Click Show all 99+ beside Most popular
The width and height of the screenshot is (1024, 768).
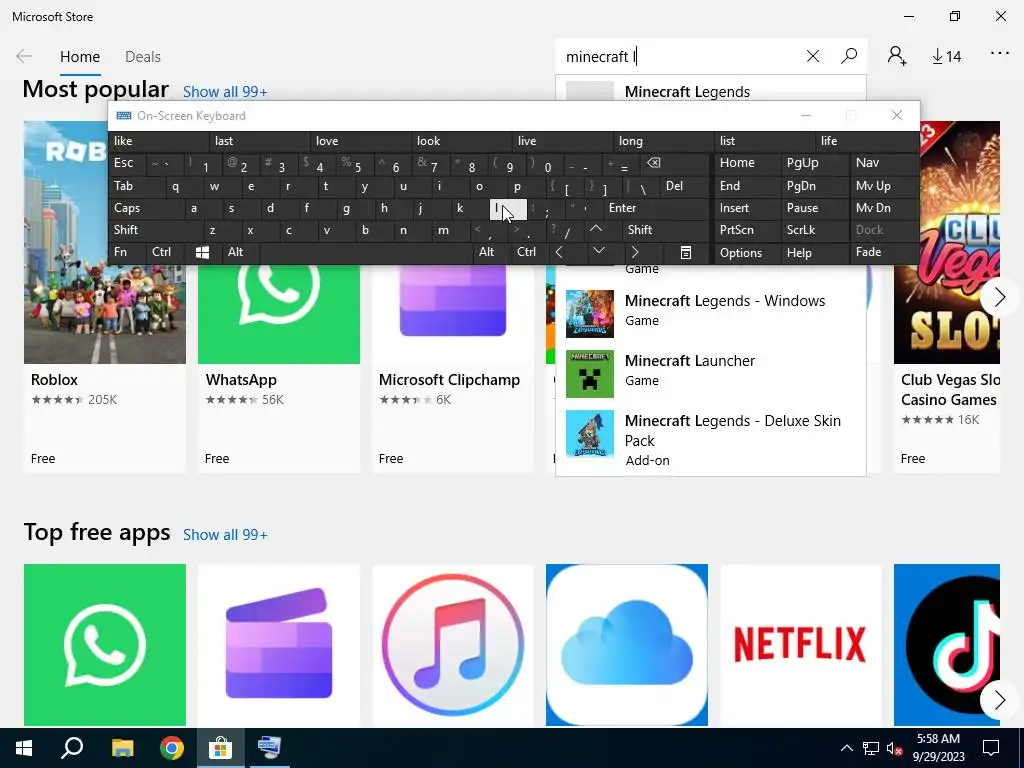225,92
